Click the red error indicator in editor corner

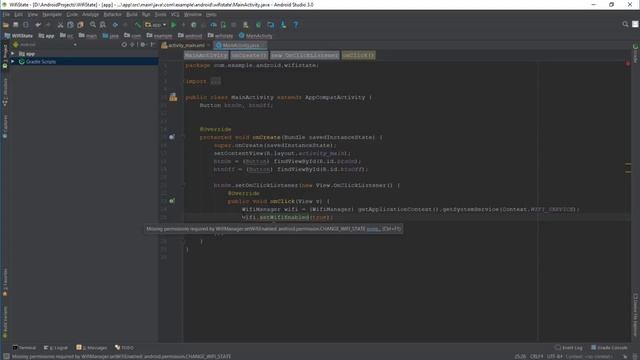[628, 64]
